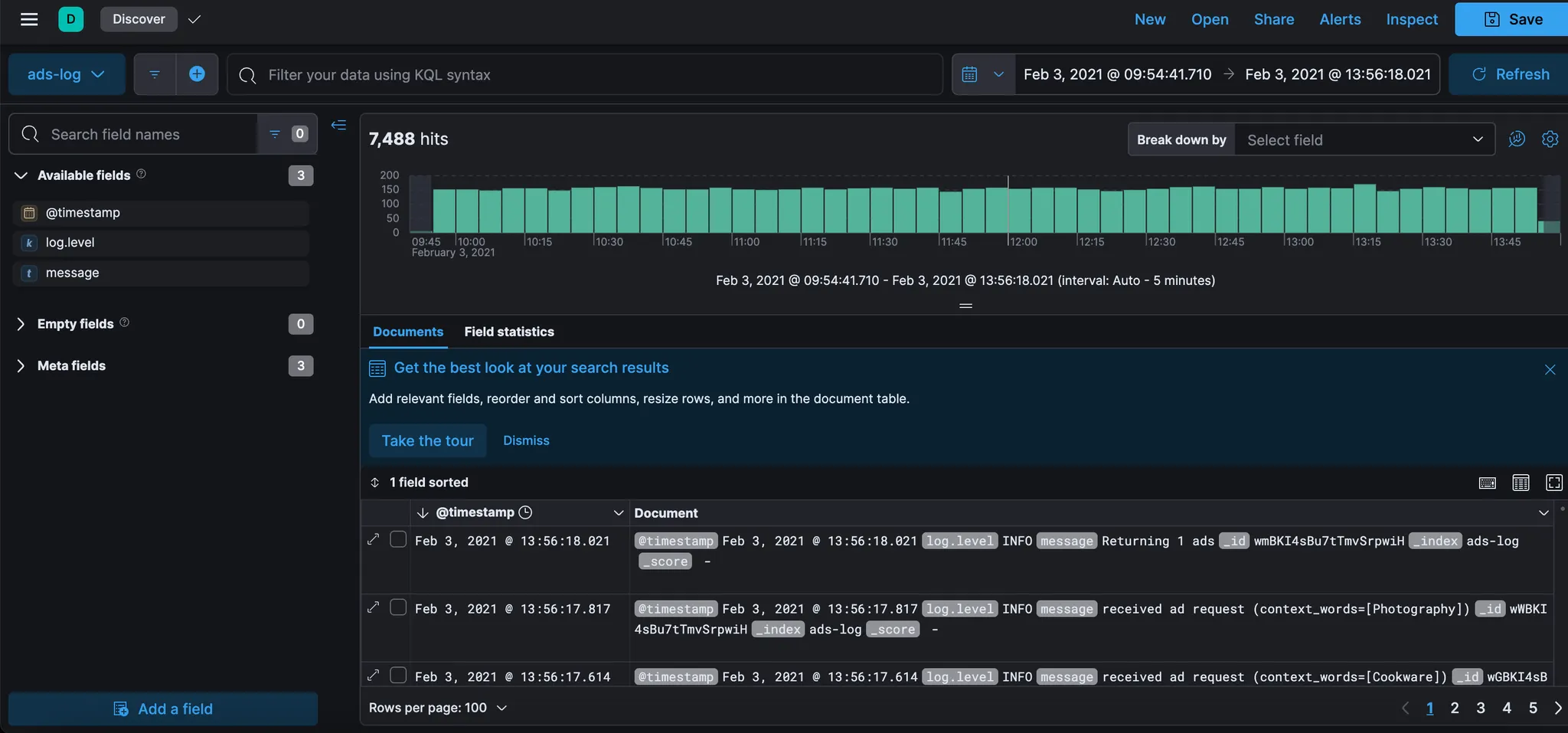Click the edit visualization icon beside breakdown

1517,139
